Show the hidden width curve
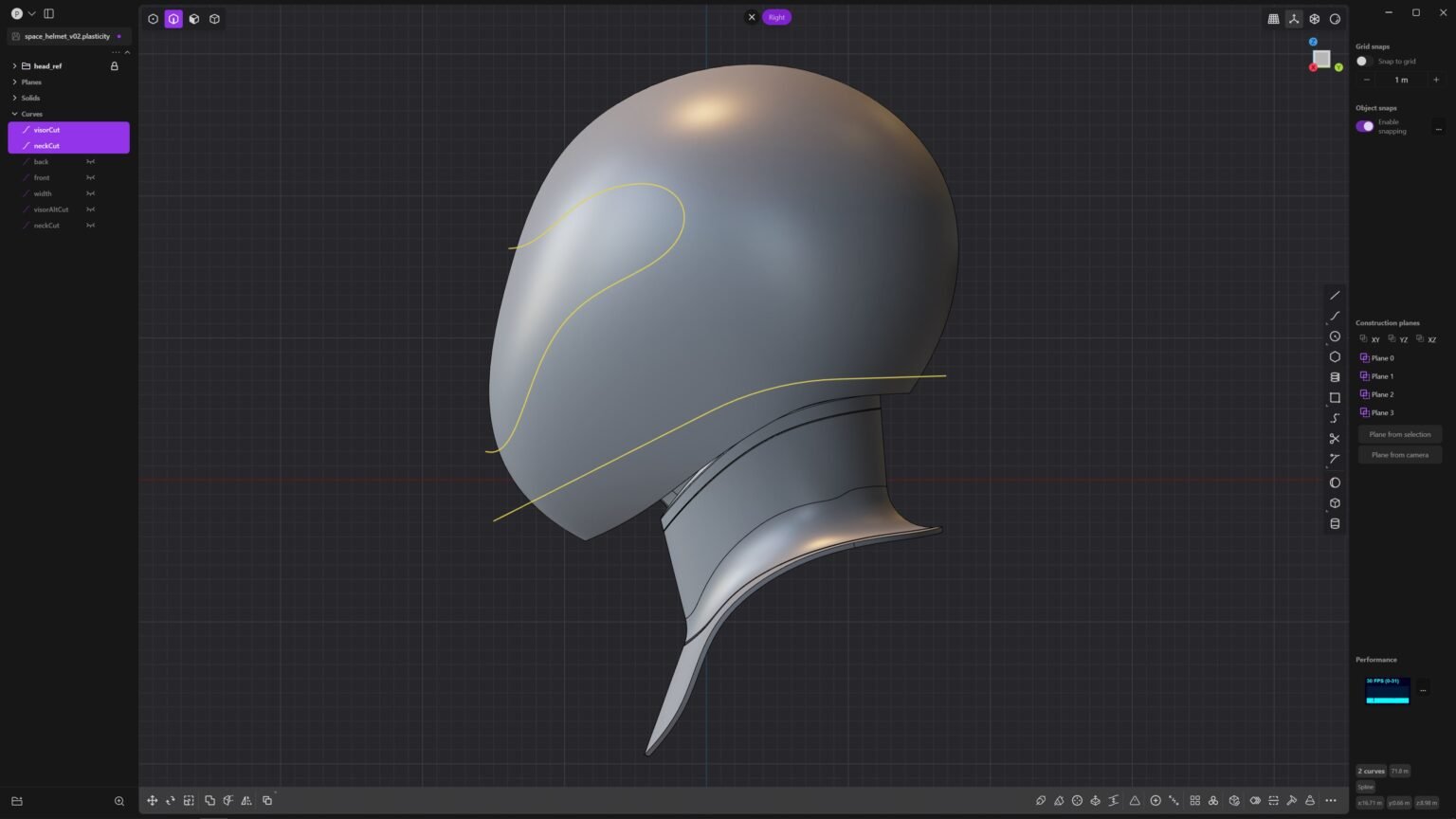The image size is (1456, 819). [91, 194]
